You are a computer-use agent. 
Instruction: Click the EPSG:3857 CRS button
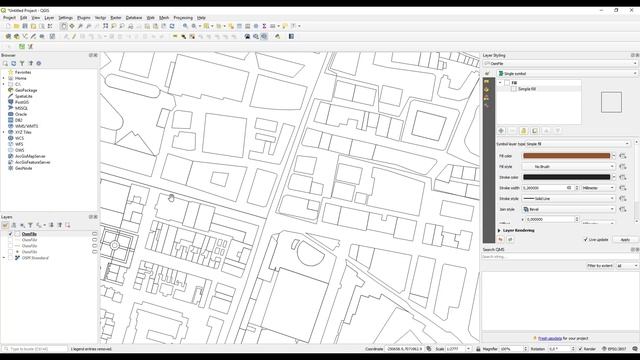coord(614,349)
